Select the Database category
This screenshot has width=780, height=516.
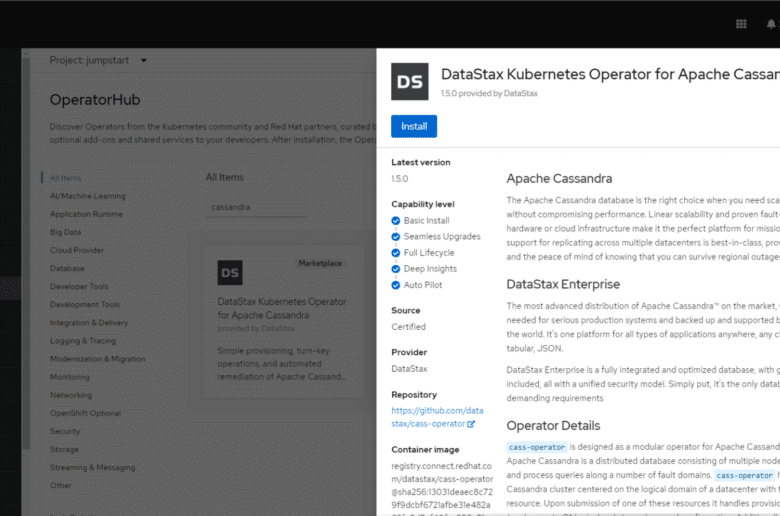coord(67,268)
